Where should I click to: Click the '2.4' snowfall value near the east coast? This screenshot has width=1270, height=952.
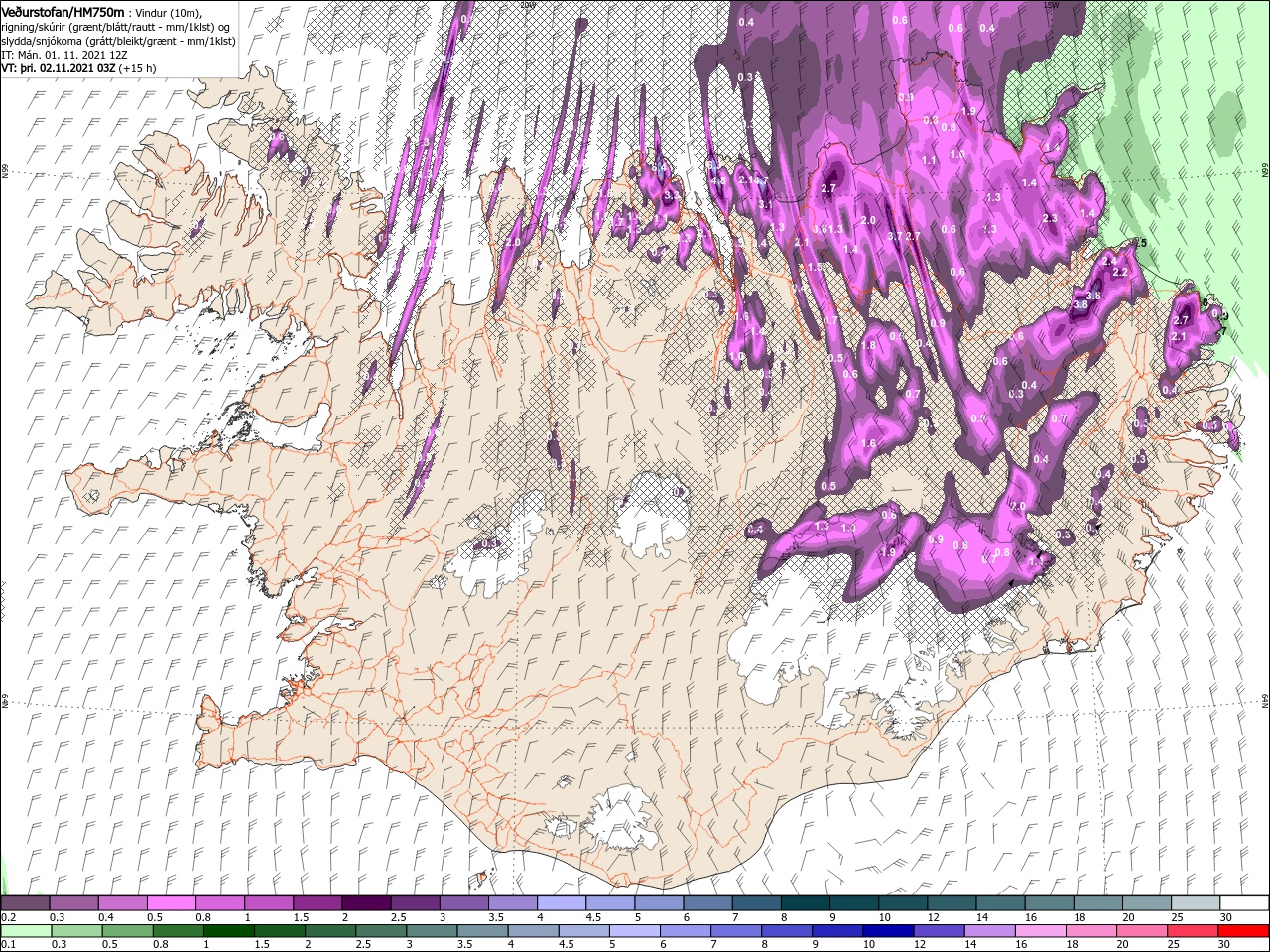tap(1109, 261)
